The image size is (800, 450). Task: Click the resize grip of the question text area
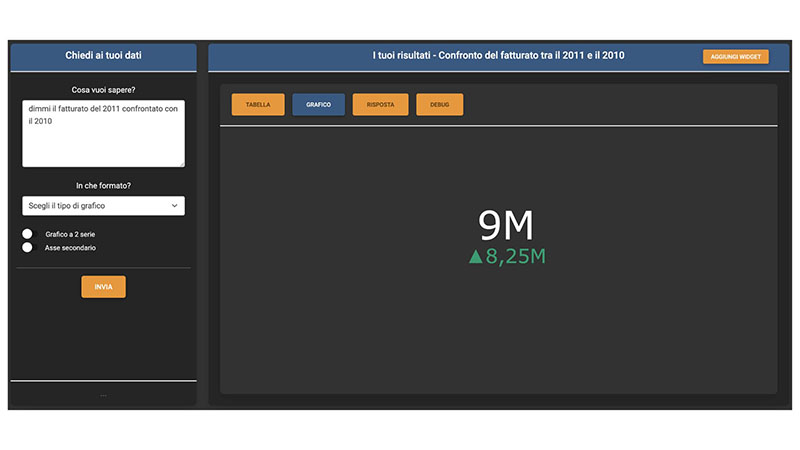(x=182, y=164)
